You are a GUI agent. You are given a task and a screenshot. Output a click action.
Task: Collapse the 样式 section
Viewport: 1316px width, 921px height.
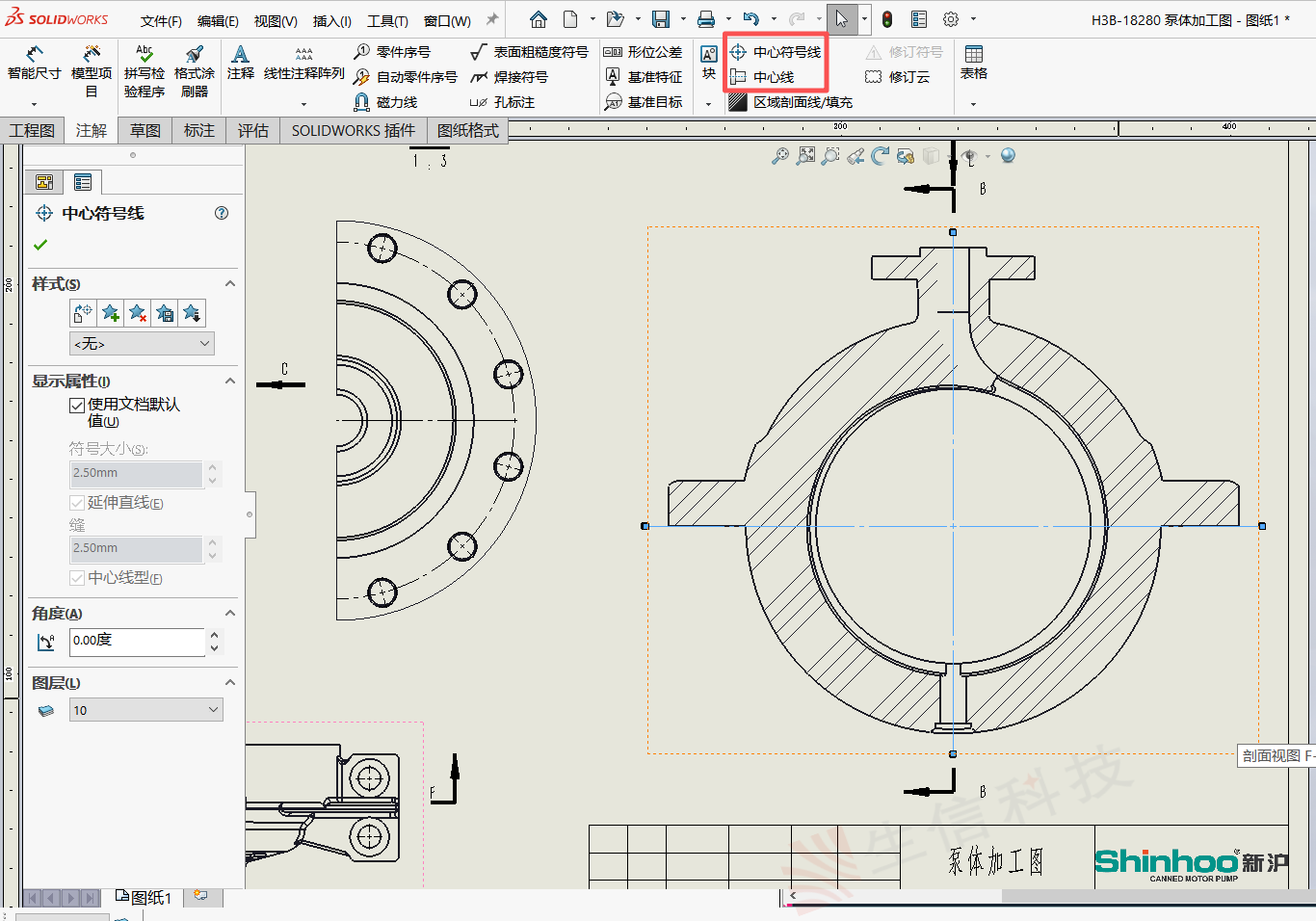click(230, 283)
